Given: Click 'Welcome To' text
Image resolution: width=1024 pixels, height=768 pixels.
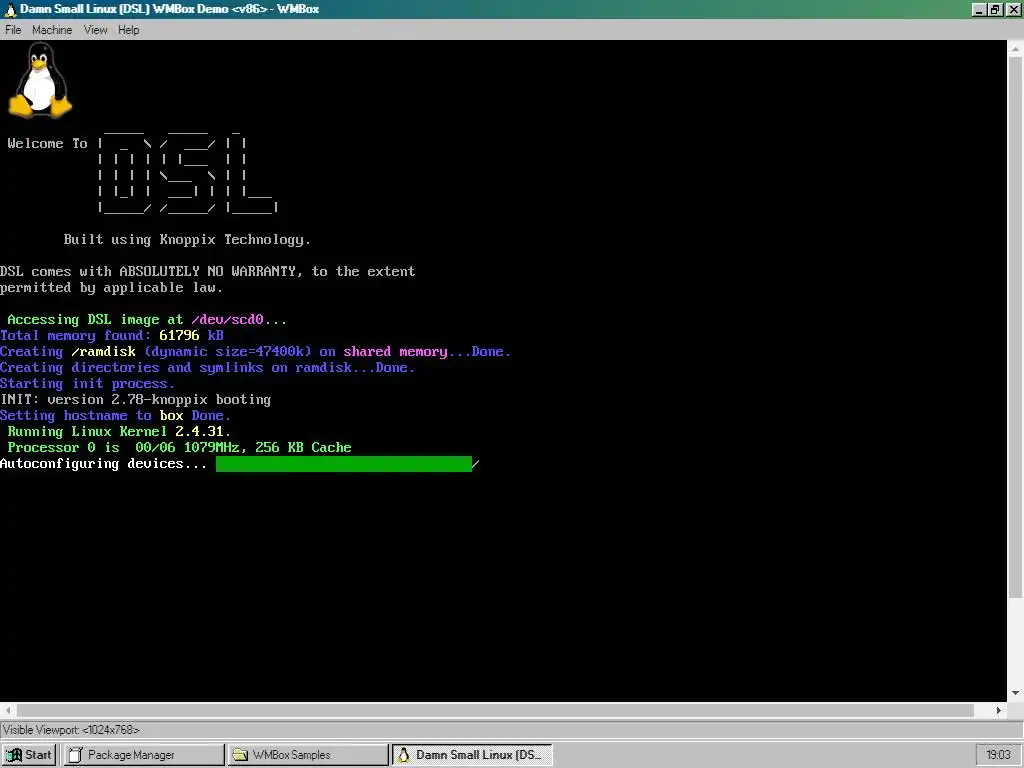Looking at the screenshot, I should [x=47, y=144].
